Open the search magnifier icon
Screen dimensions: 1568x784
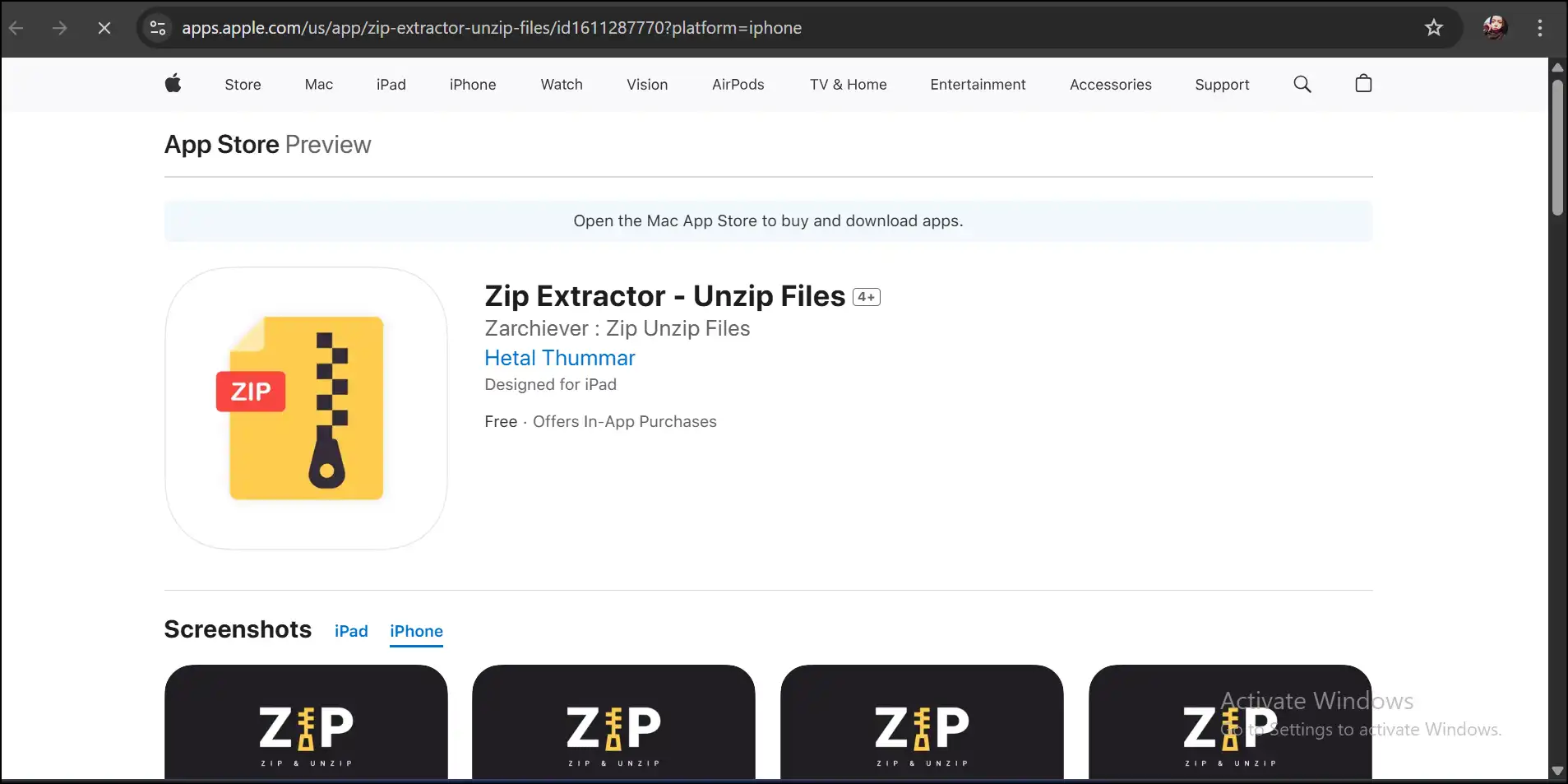1302,84
